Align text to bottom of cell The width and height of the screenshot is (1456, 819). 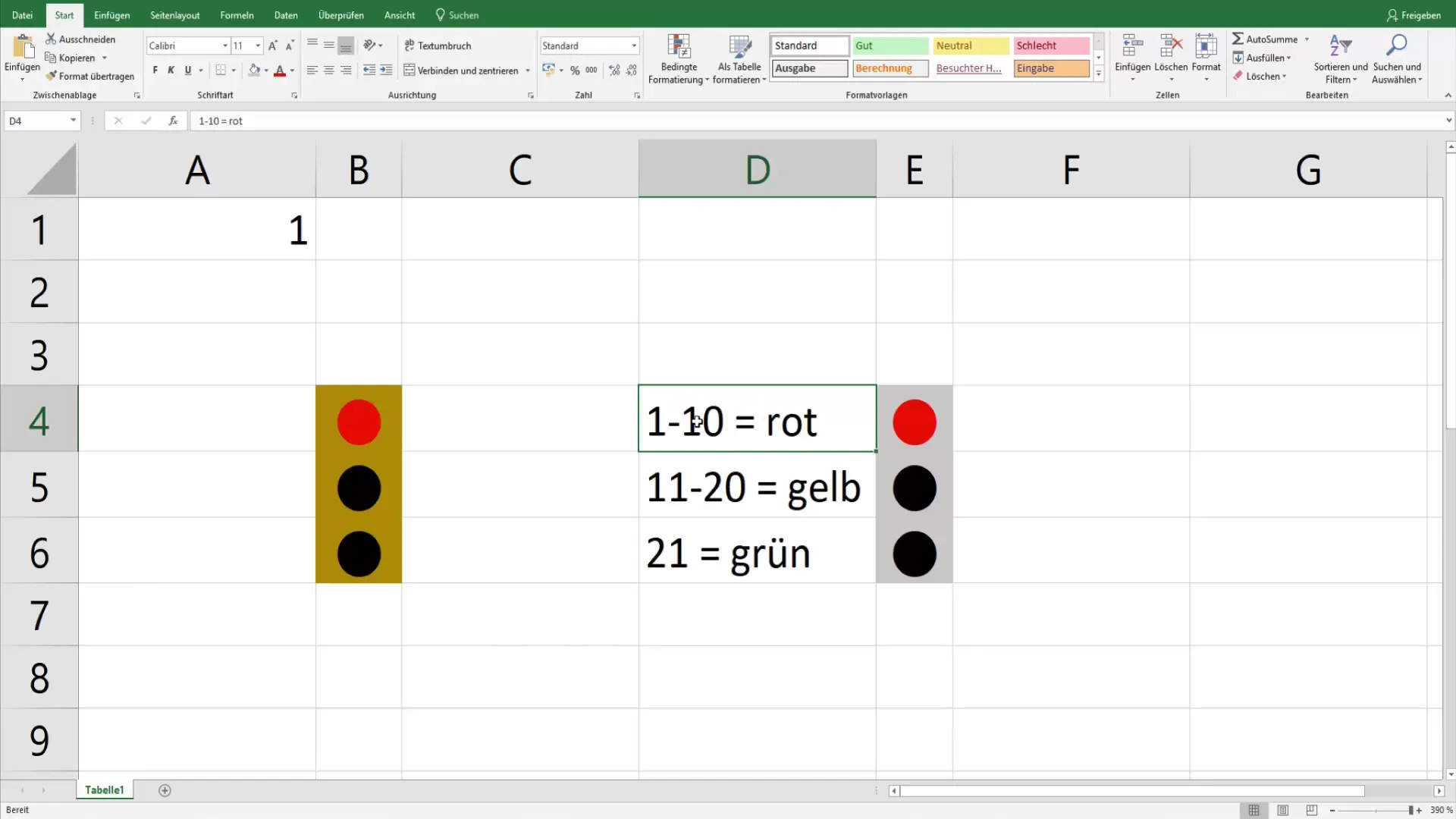(346, 45)
